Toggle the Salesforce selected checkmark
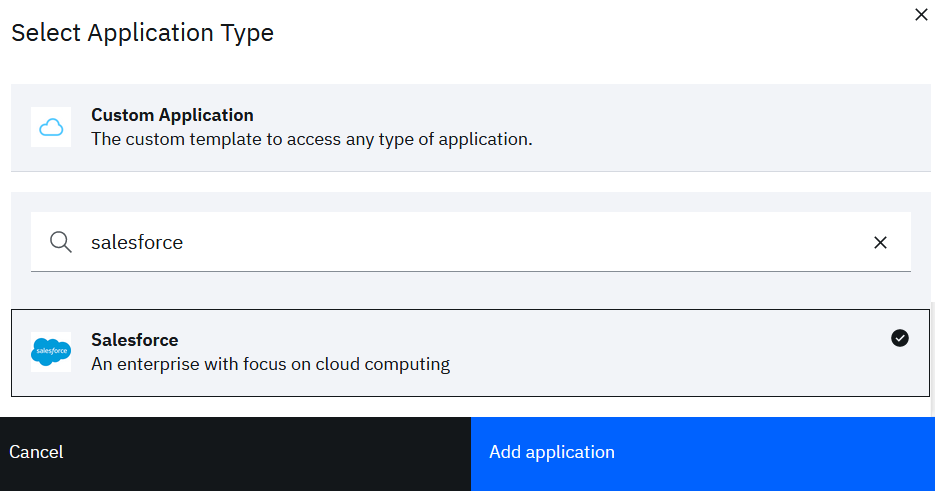The height and width of the screenshot is (491, 935). pyautogui.click(x=900, y=338)
